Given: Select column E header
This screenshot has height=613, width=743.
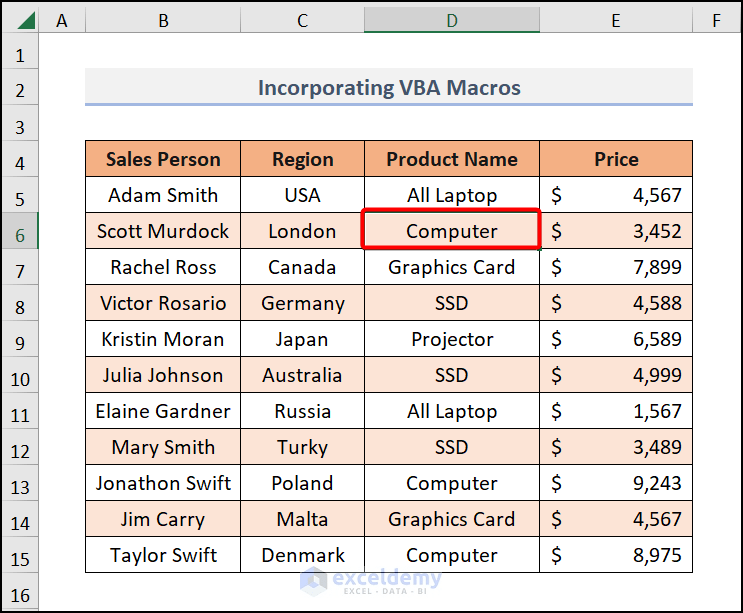Looking at the screenshot, I should [616, 21].
